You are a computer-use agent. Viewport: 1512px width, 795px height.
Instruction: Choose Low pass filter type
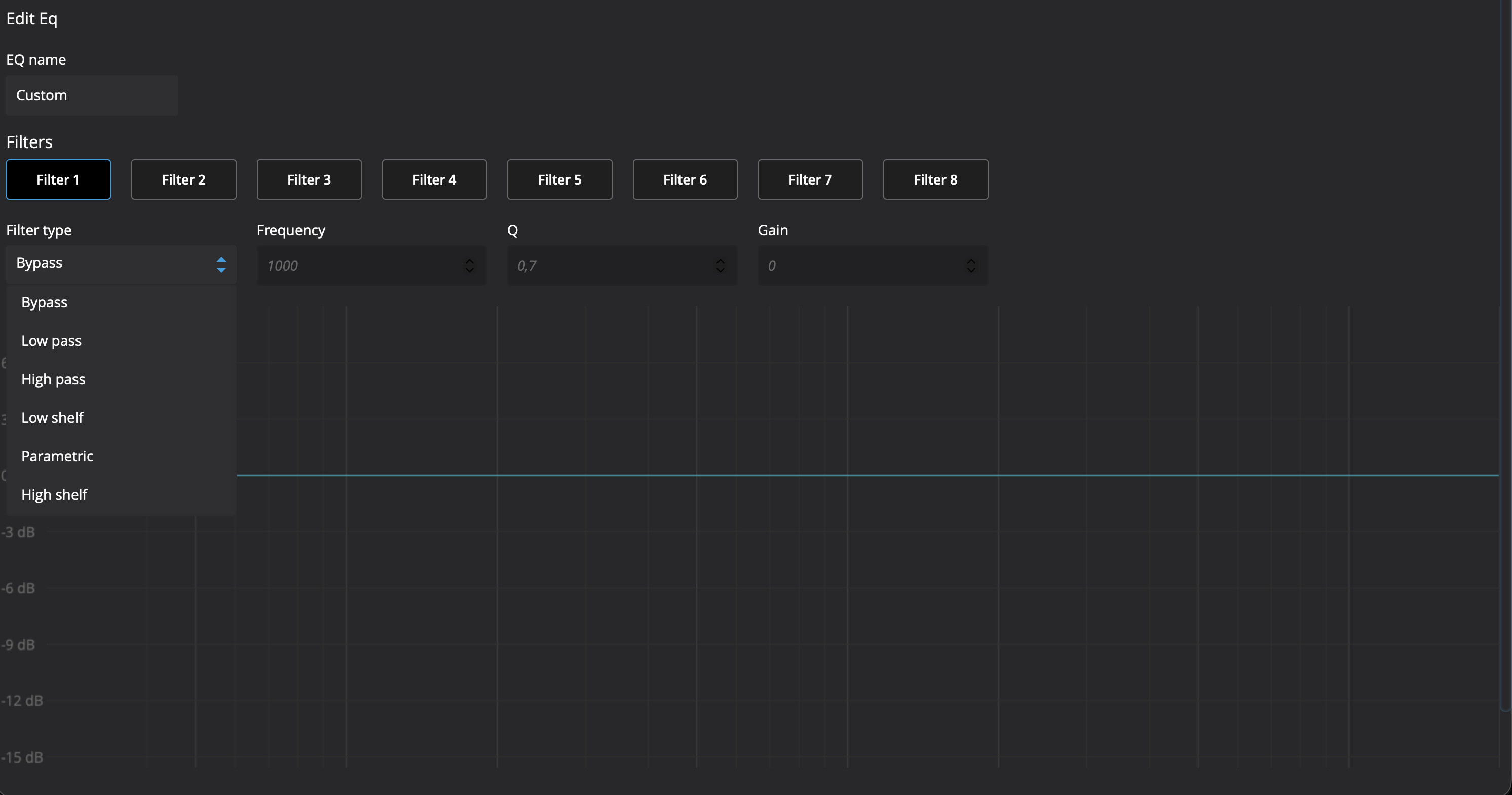[52, 341]
